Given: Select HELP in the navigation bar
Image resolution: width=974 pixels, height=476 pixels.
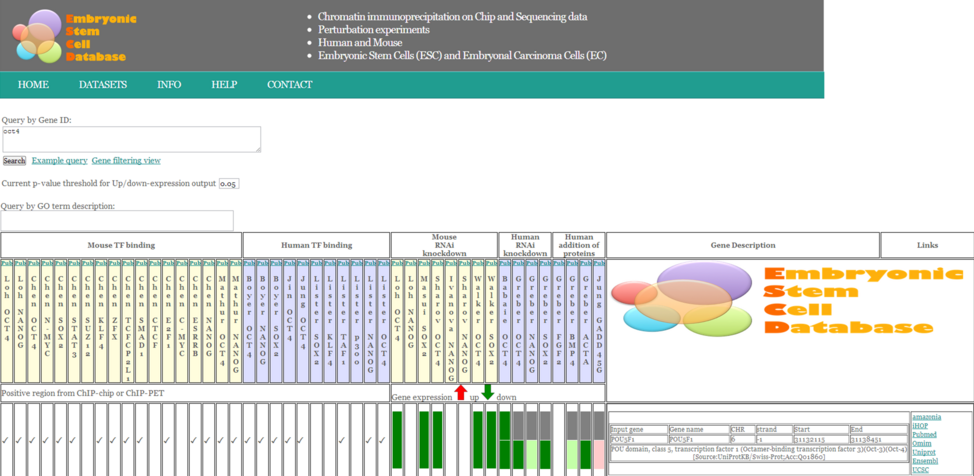Looking at the screenshot, I should [x=224, y=85].
